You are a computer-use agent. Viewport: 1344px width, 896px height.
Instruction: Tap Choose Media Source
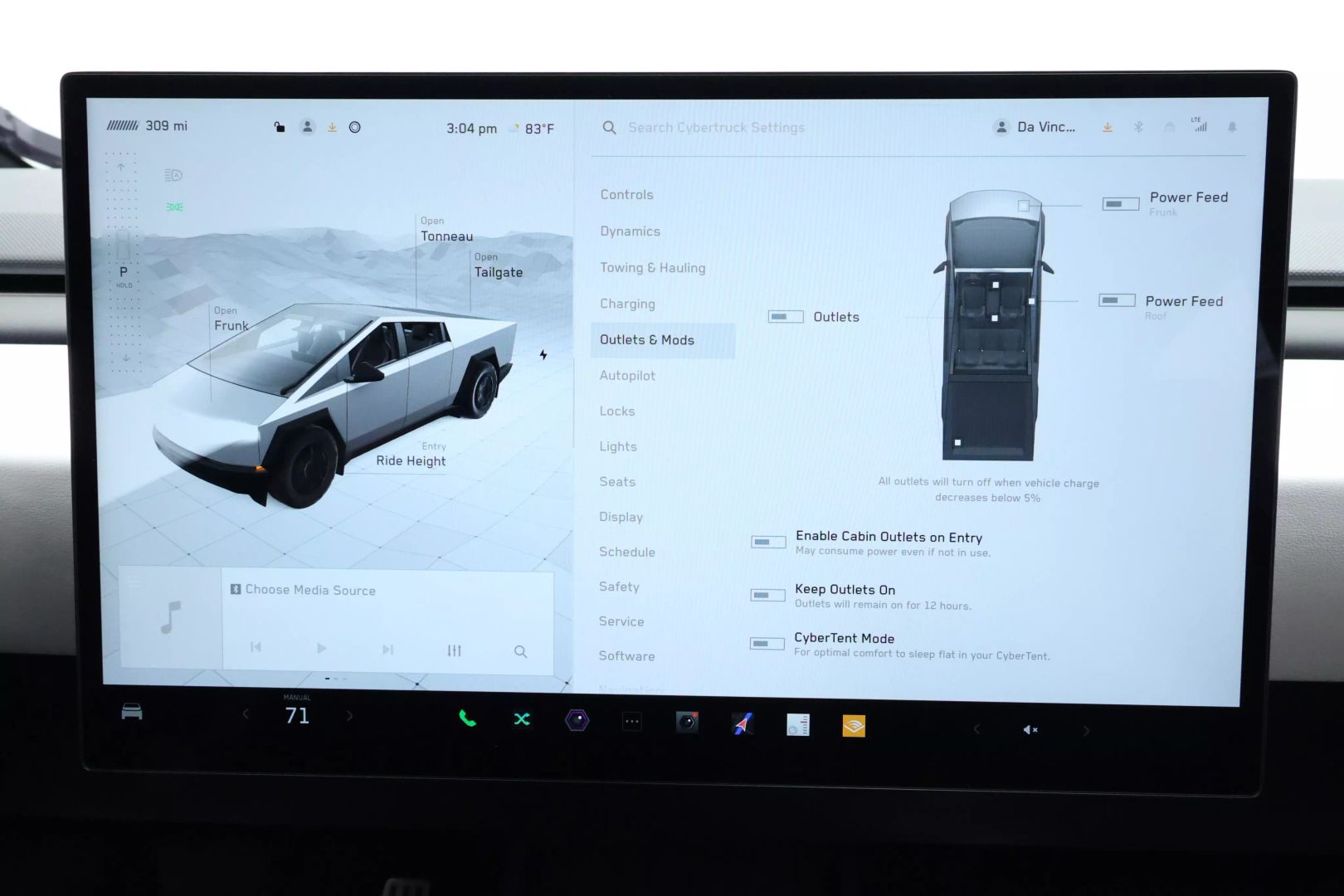click(x=303, y=590)
